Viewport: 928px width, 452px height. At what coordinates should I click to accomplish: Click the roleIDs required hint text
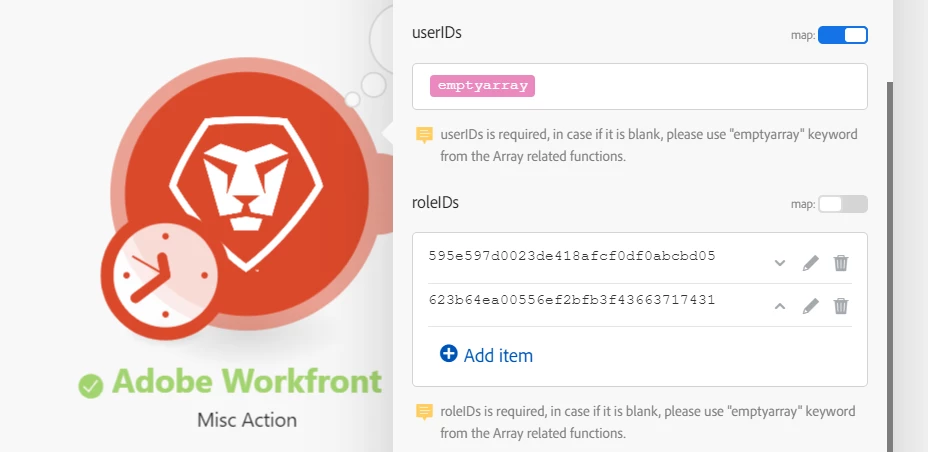click(x=647, y=422)
